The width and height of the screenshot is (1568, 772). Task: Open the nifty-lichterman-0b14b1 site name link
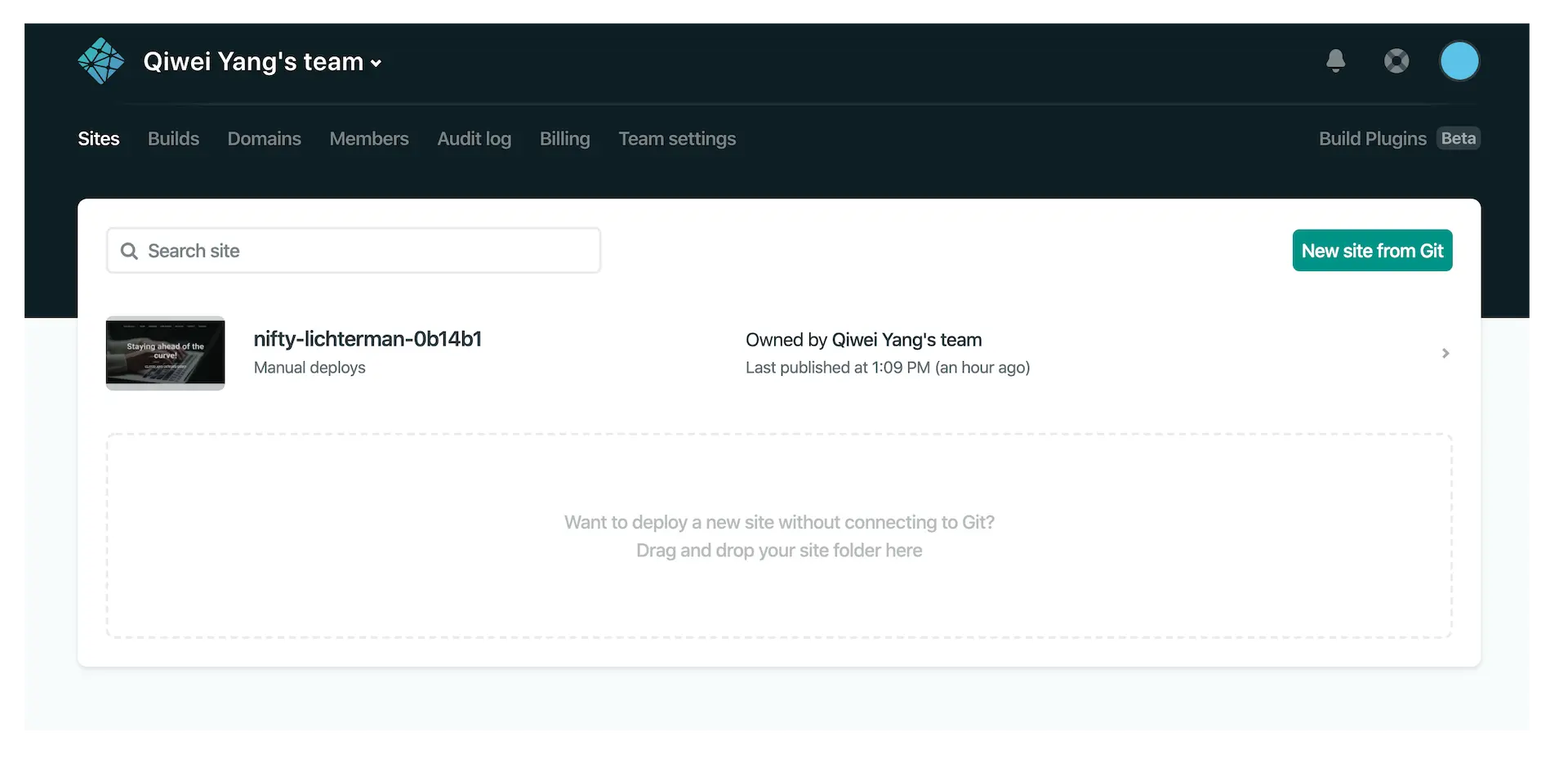tap(367, 338)
